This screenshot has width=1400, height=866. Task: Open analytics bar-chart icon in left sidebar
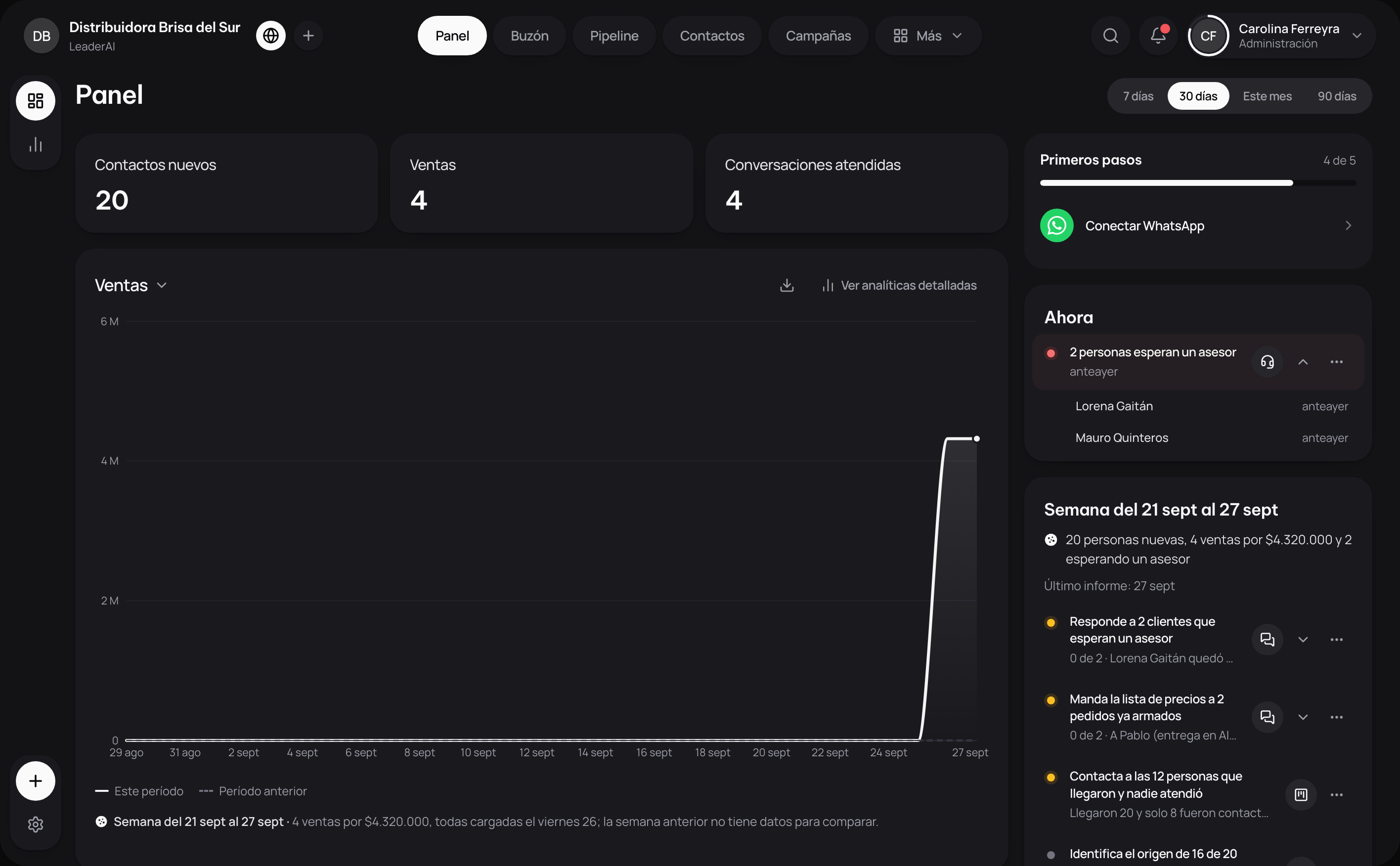36,144
